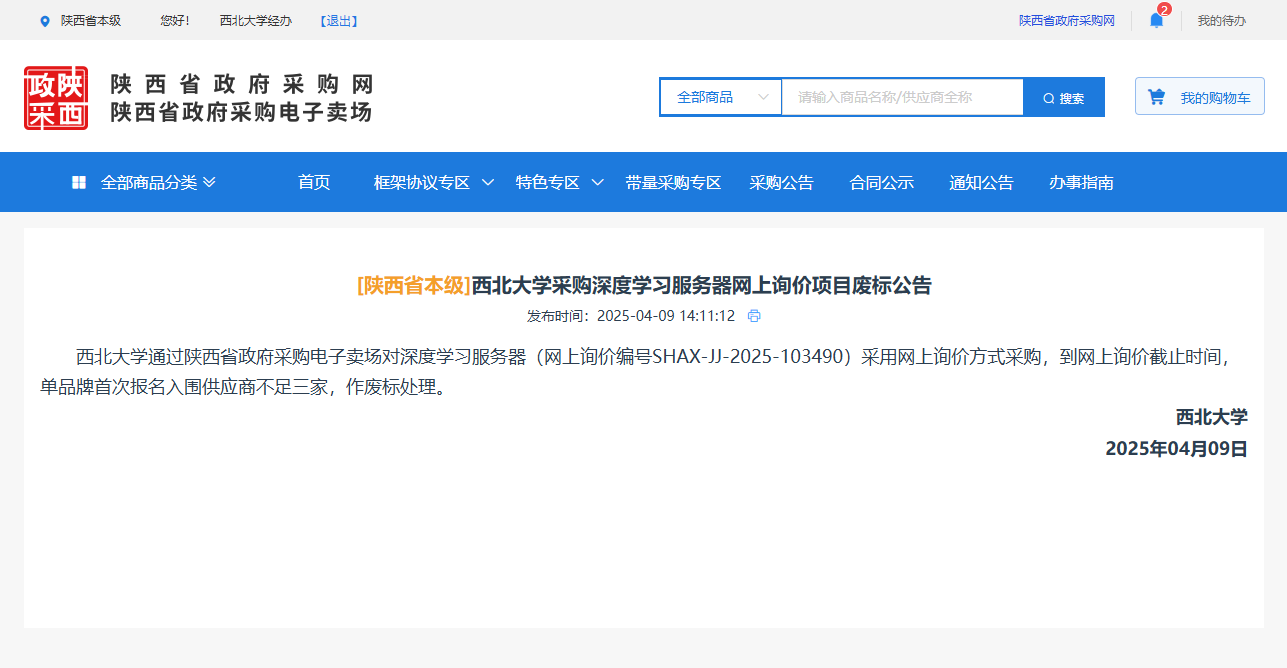Click the location pin icon beside 陕西省本级
1287x668 pixels.
44,21
